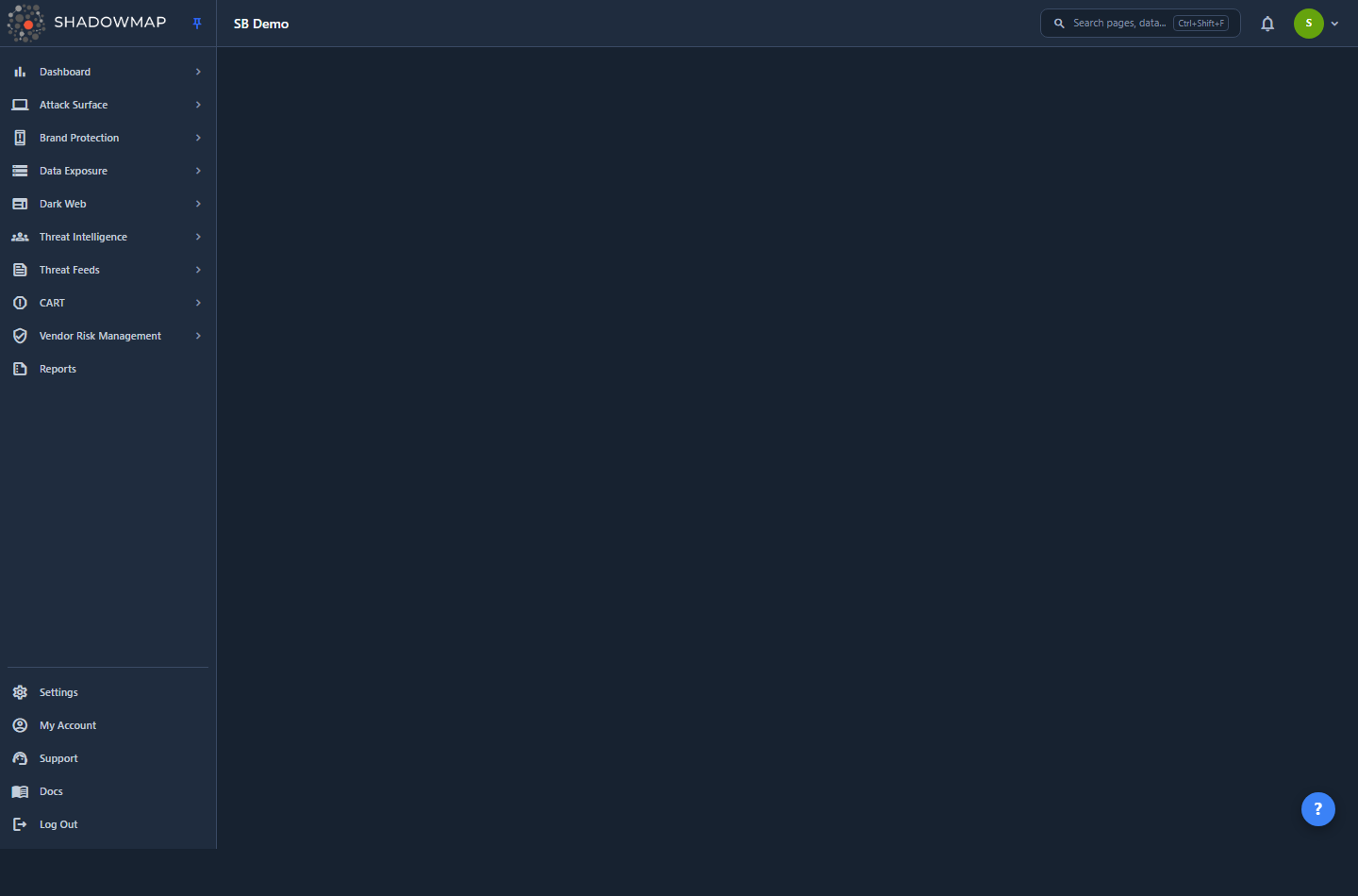The height and width of the screenshot is (896, 1358).
Task: Click the search magnifier icon
Action: tap(1059, 24)
